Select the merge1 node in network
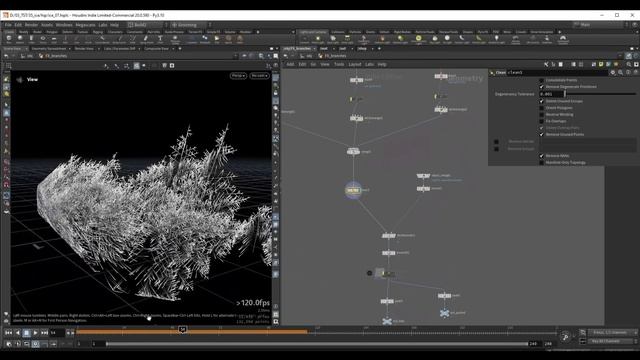The height and width of the screenshot is (360, 640). tap(353, 151)
